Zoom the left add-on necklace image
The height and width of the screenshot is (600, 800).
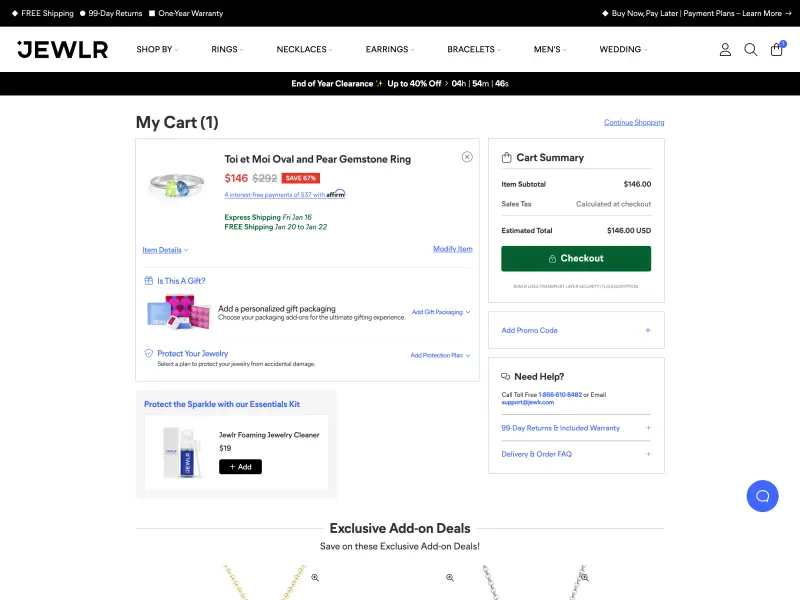tap(315, 577)
